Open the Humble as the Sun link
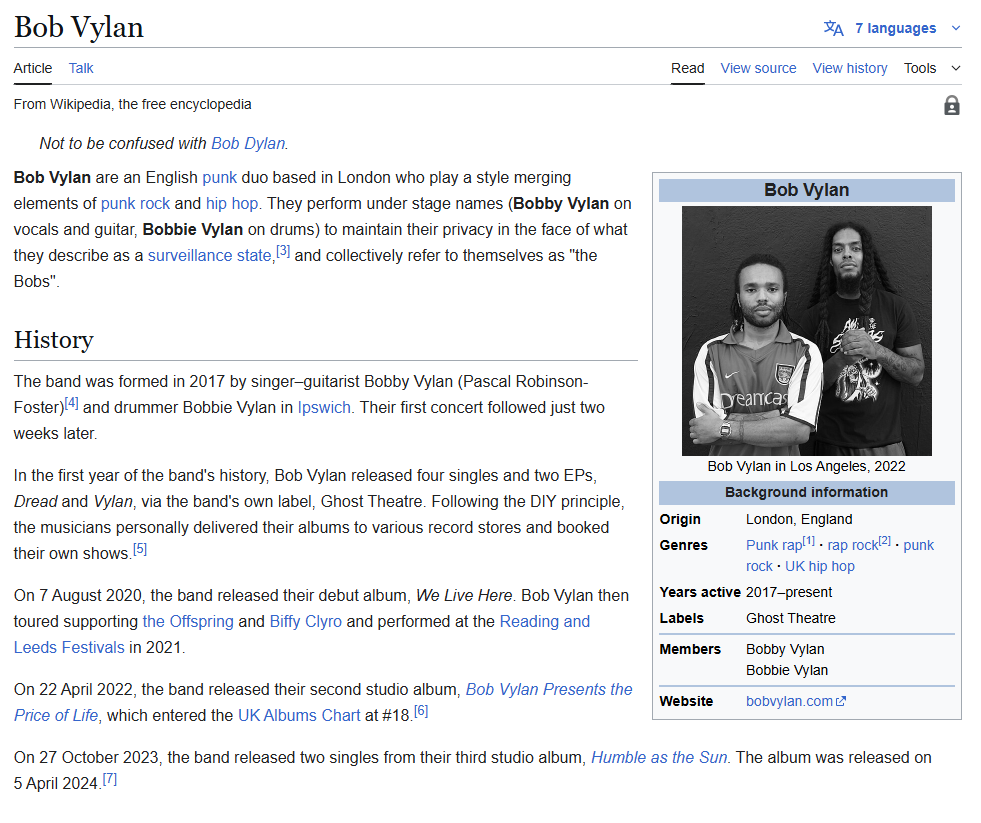Screen dimensions: 981x823 [x=659, y=757]
